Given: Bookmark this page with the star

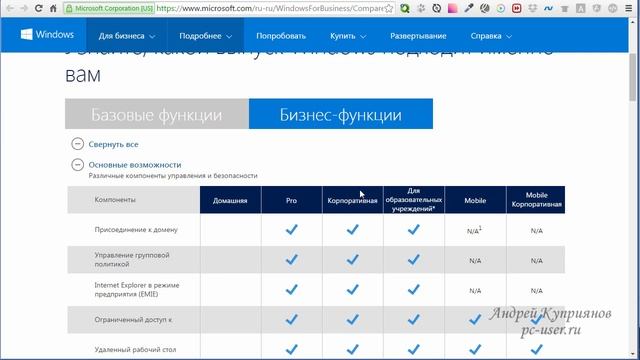Looking at the screenshot, I should click(x=389, y=8).
